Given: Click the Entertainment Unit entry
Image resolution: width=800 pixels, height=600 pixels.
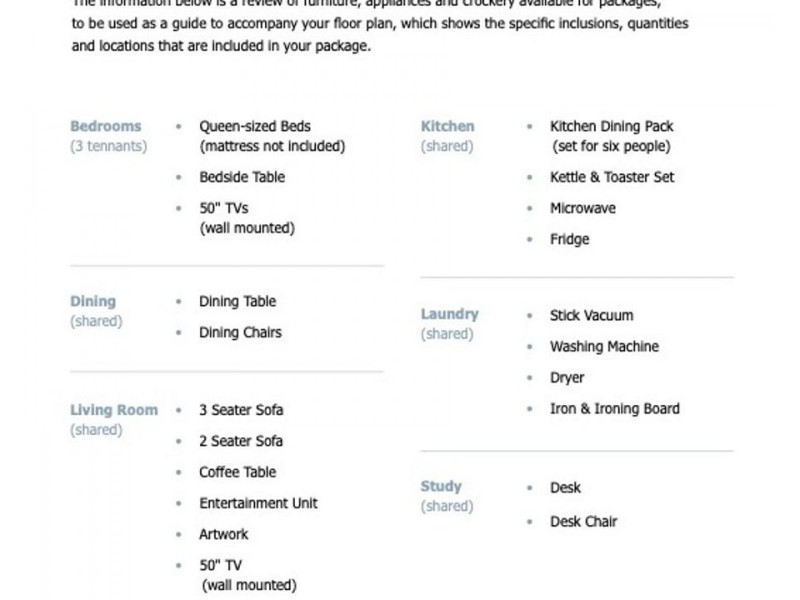Looking at the screenshot, I should tap(258, 503).
